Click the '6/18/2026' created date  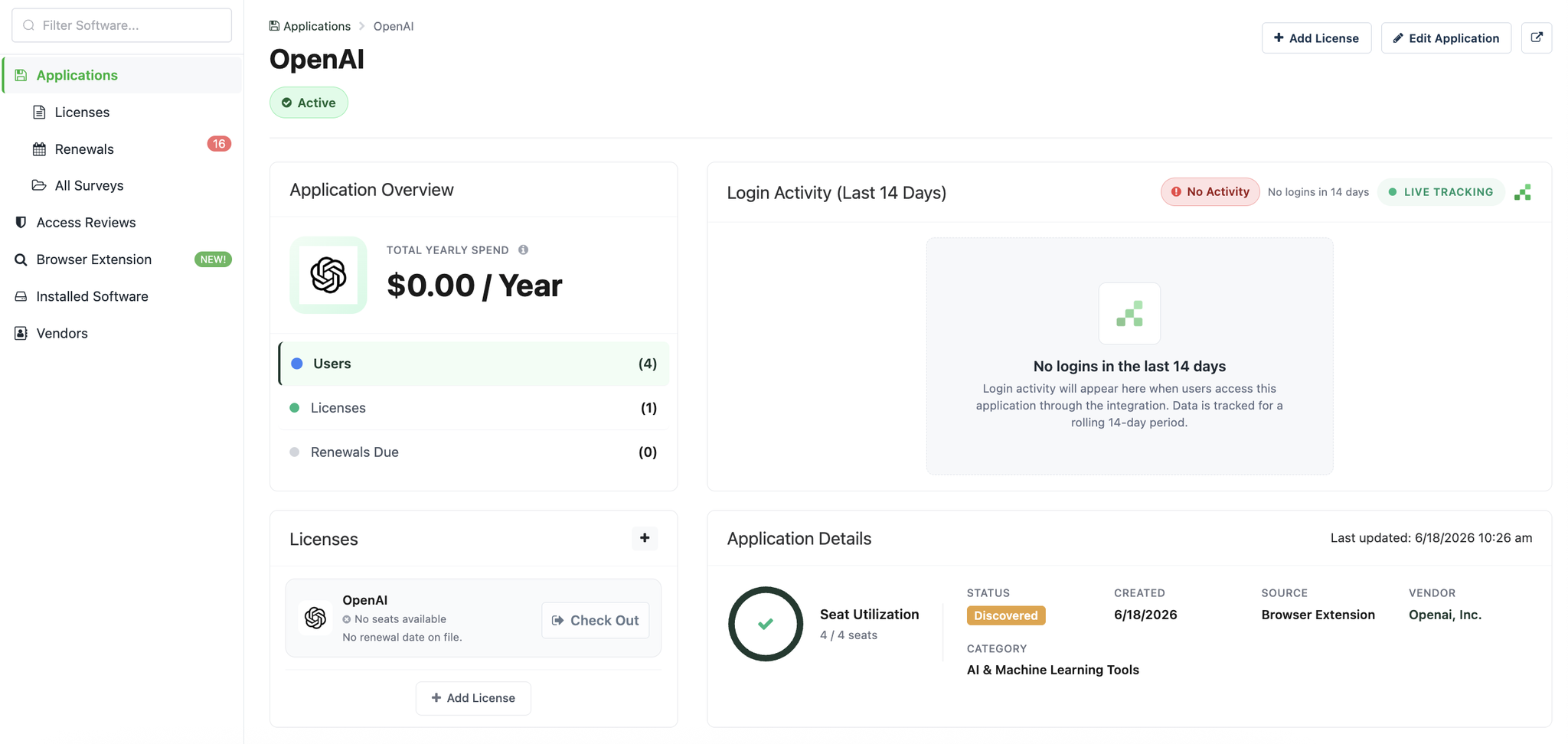[1145, 615]
